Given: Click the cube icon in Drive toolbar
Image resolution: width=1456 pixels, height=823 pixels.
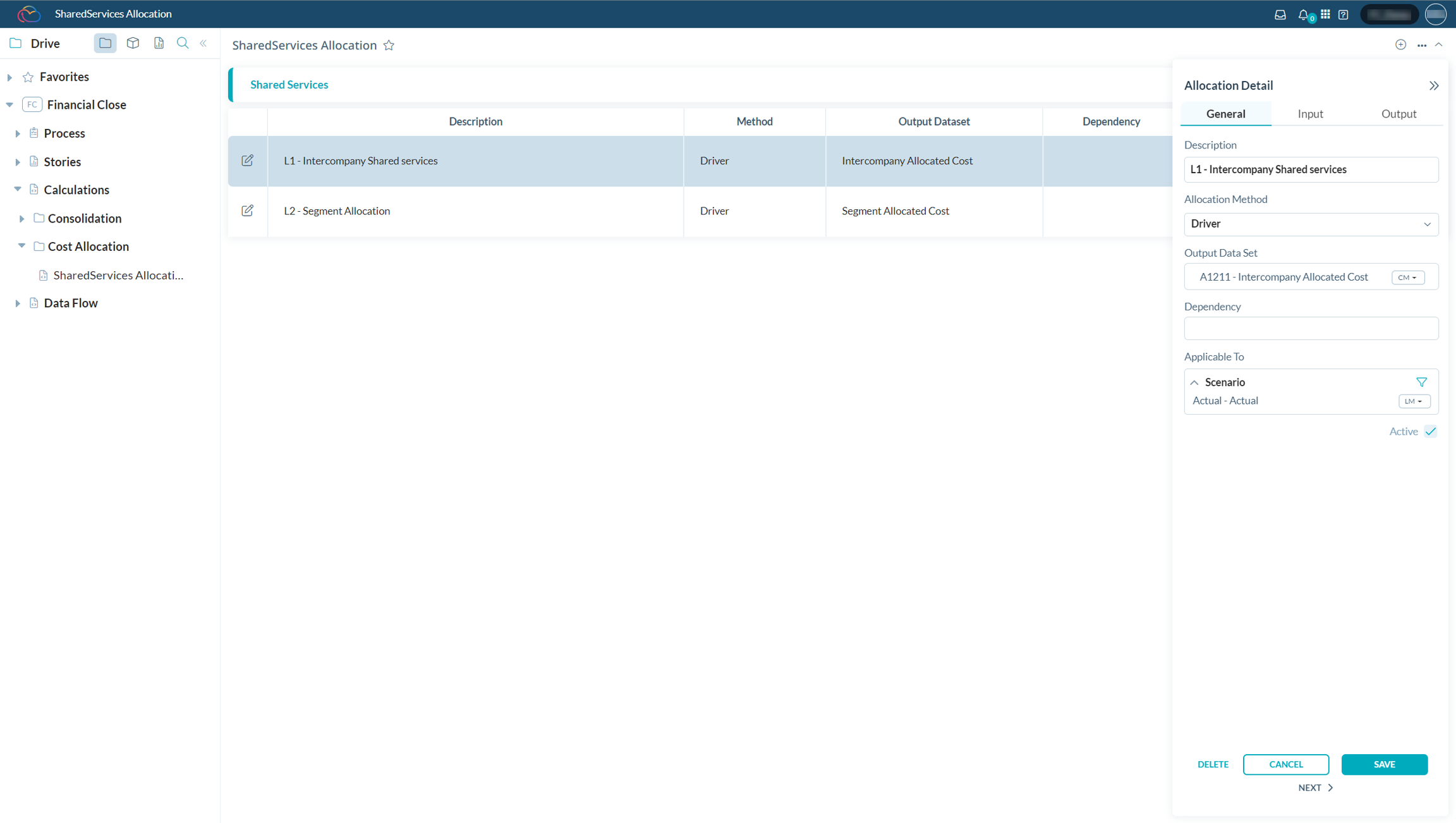Looking at the screenshot, I should (133, 43).
